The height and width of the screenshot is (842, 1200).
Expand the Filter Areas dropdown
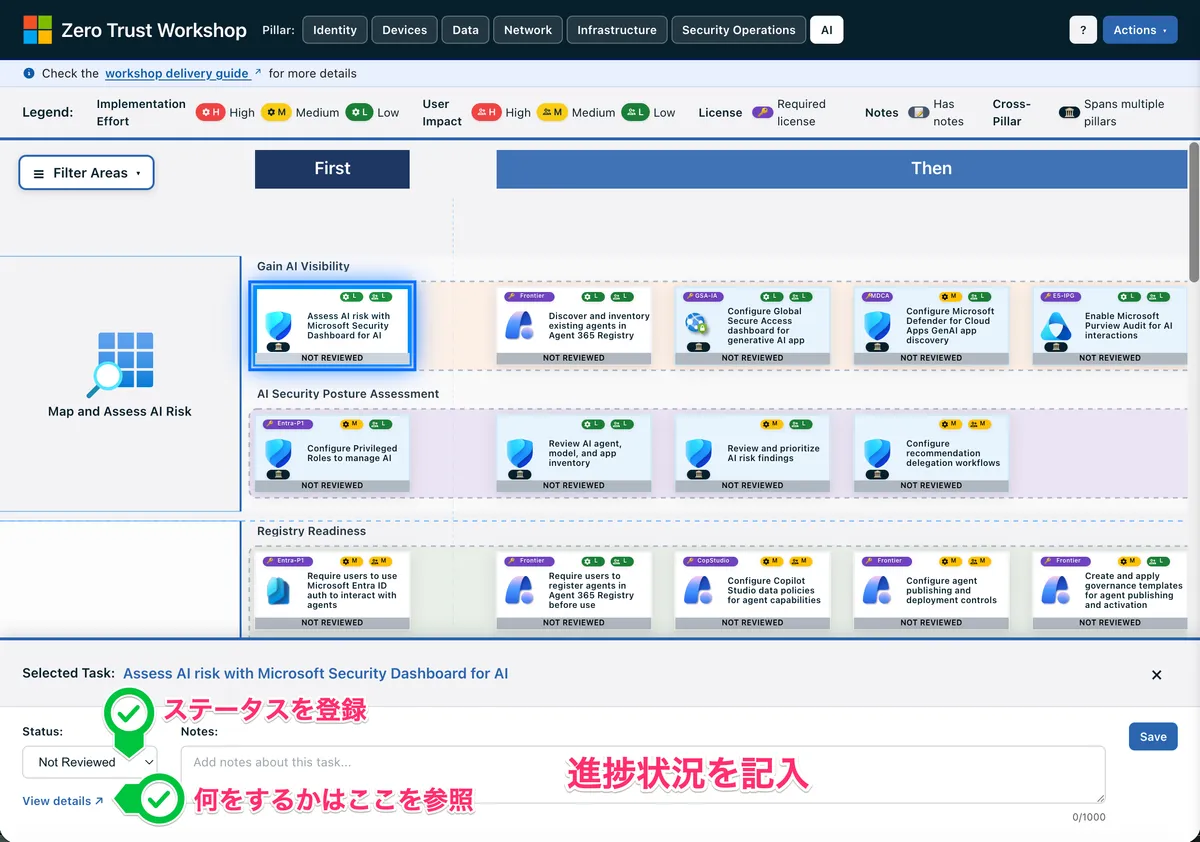[86, 173]
